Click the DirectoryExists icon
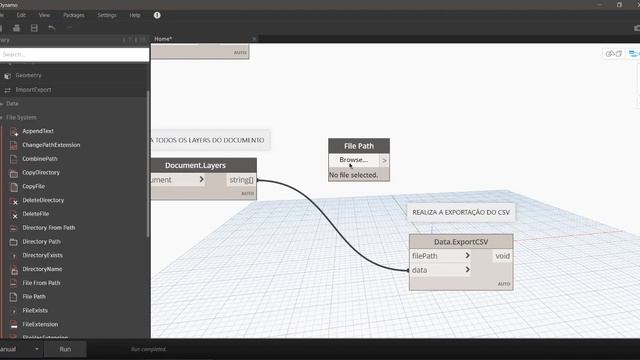The width and height of the screenshot is (640, 360). coord(14,256)
